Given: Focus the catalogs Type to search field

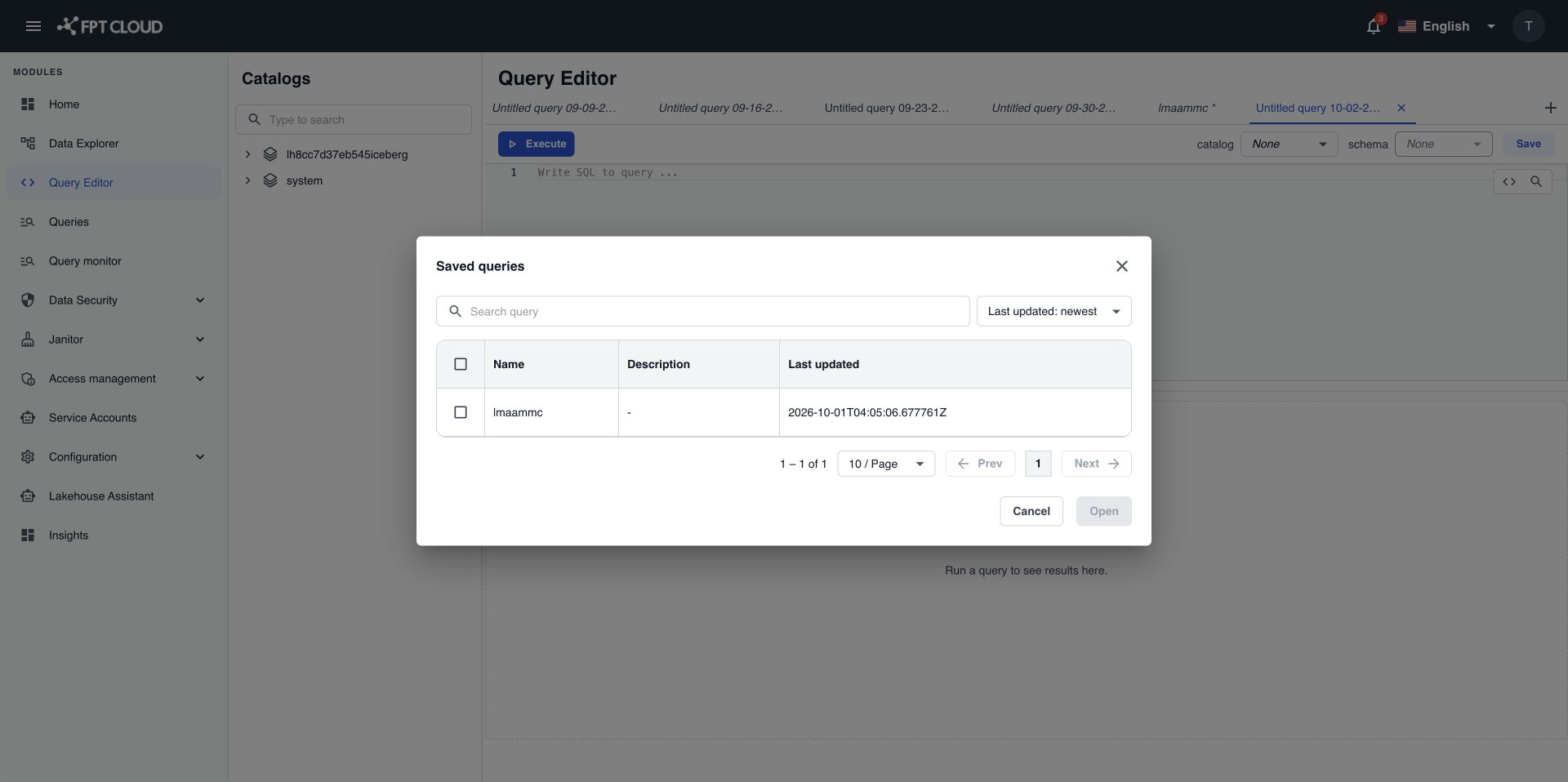Looking at the screenshot, I should click(x=354, y=119).
